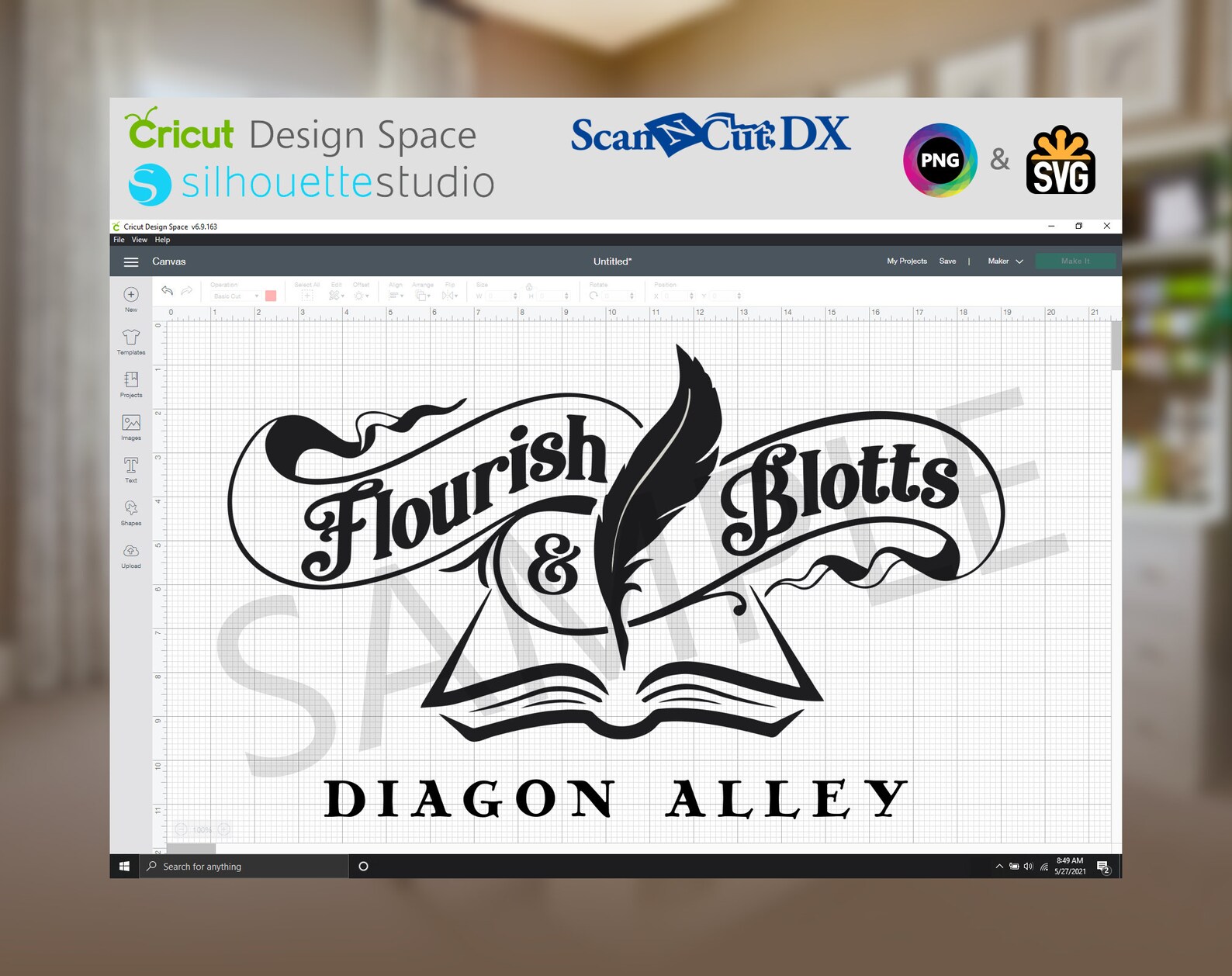Open the Images library
1232x976 pixels.
(x=131, y=427)
